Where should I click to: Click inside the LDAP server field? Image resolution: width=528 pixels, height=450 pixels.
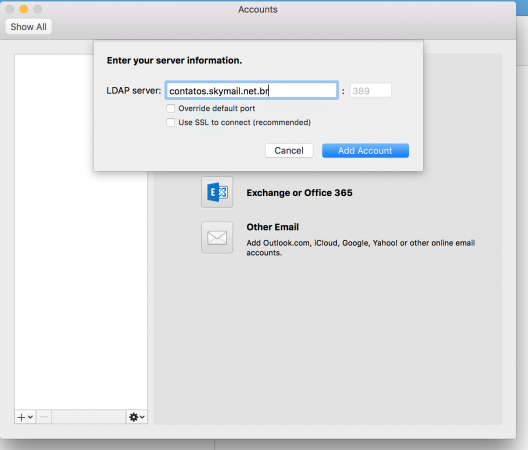[252, 91]
